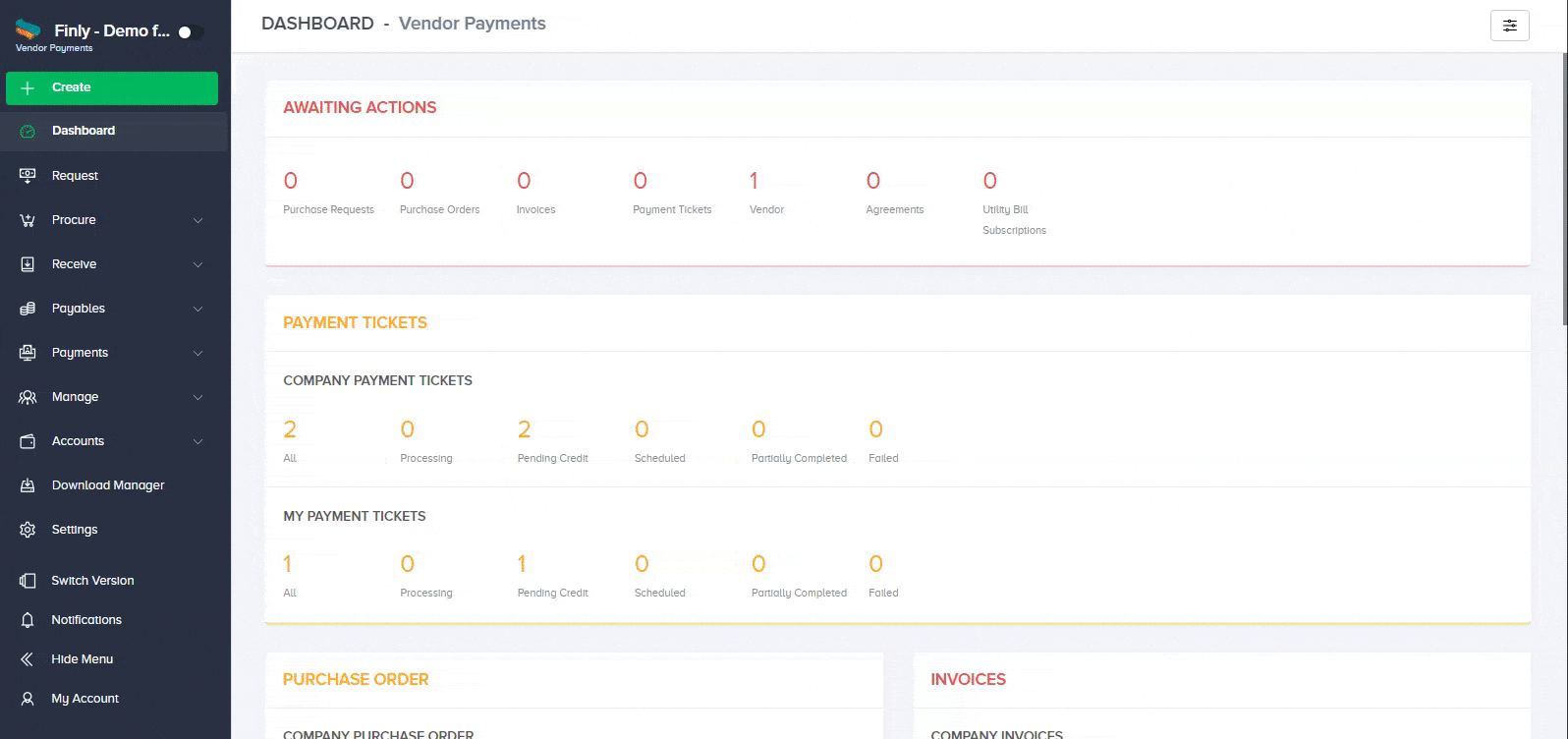Click the Download Manager icon
The image size is (1568, 739).
[28, 485]
